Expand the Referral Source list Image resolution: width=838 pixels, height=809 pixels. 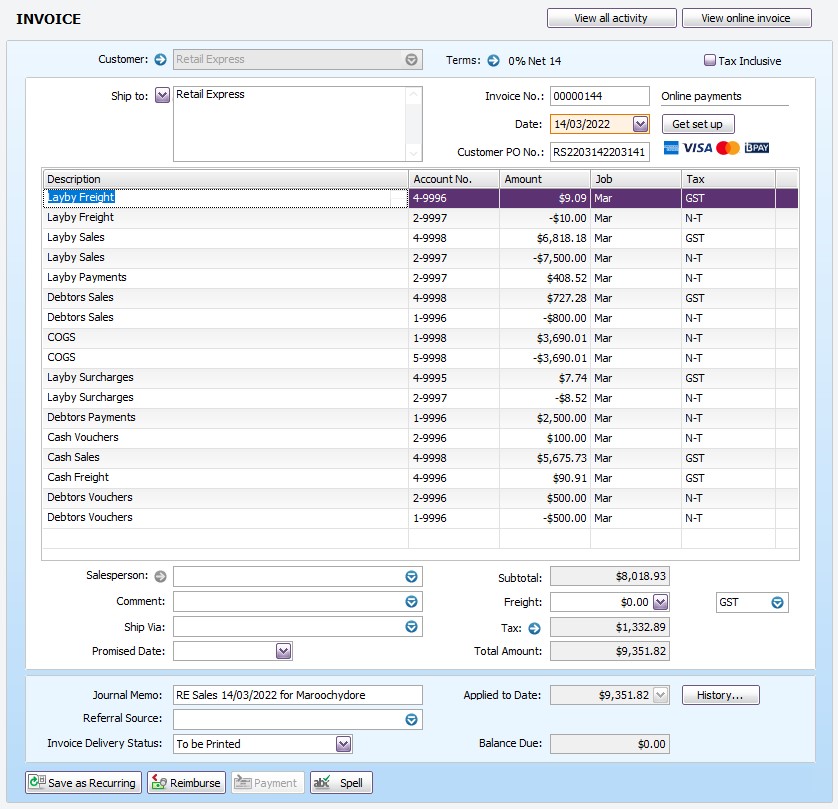coord(411,719)
